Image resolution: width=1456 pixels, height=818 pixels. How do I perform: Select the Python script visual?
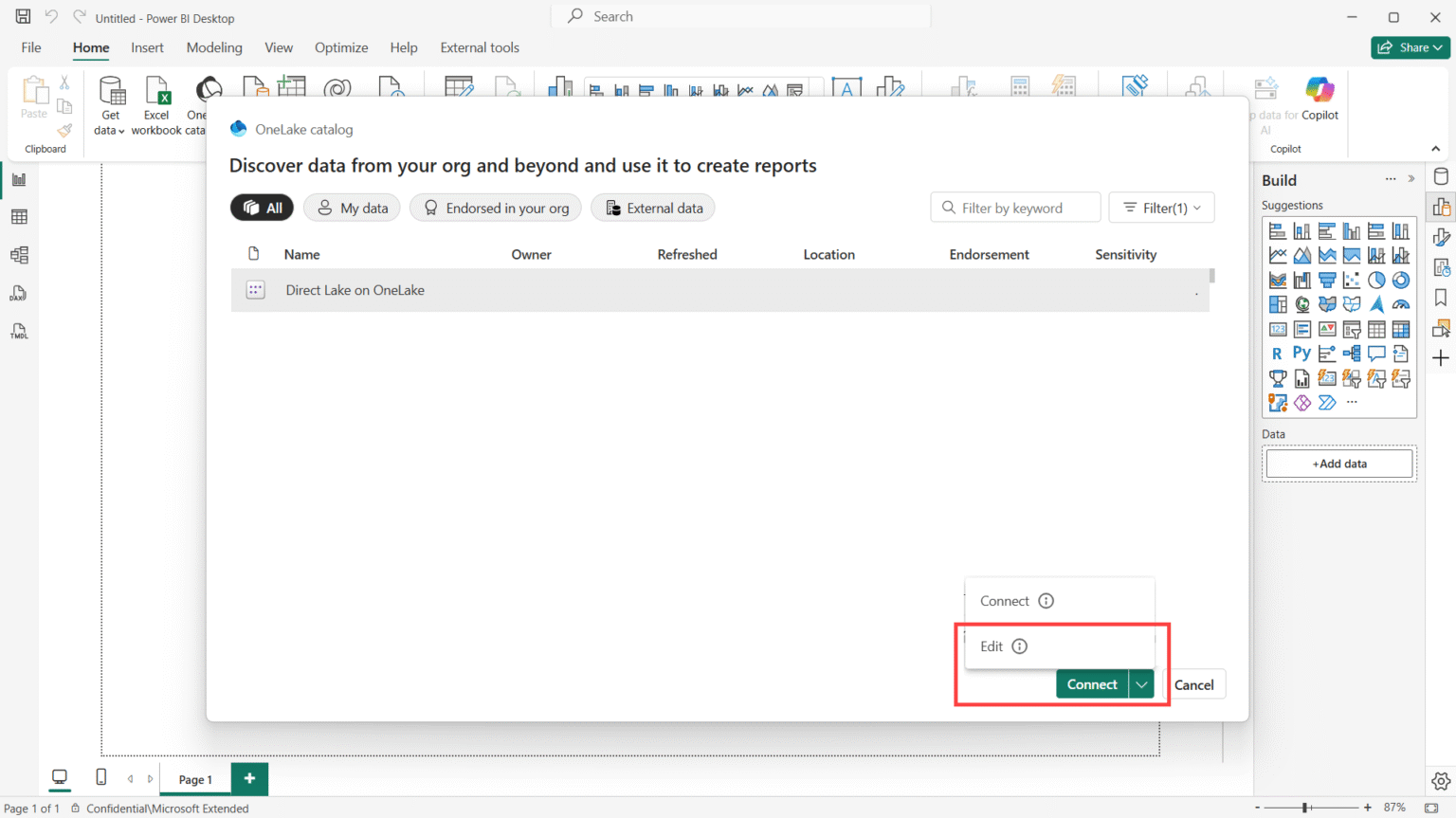[x=1302, y=352]
